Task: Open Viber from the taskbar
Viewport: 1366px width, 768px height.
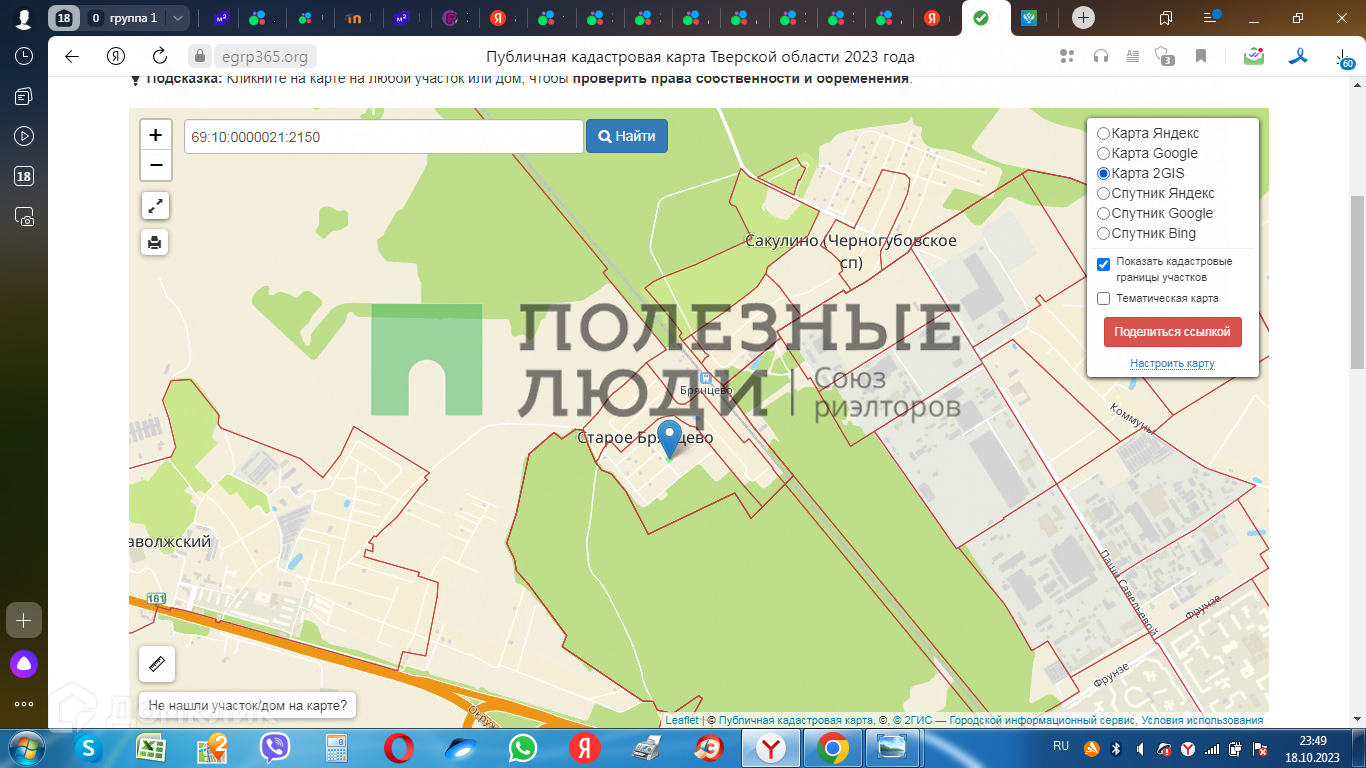Action: tap(275, 748)
